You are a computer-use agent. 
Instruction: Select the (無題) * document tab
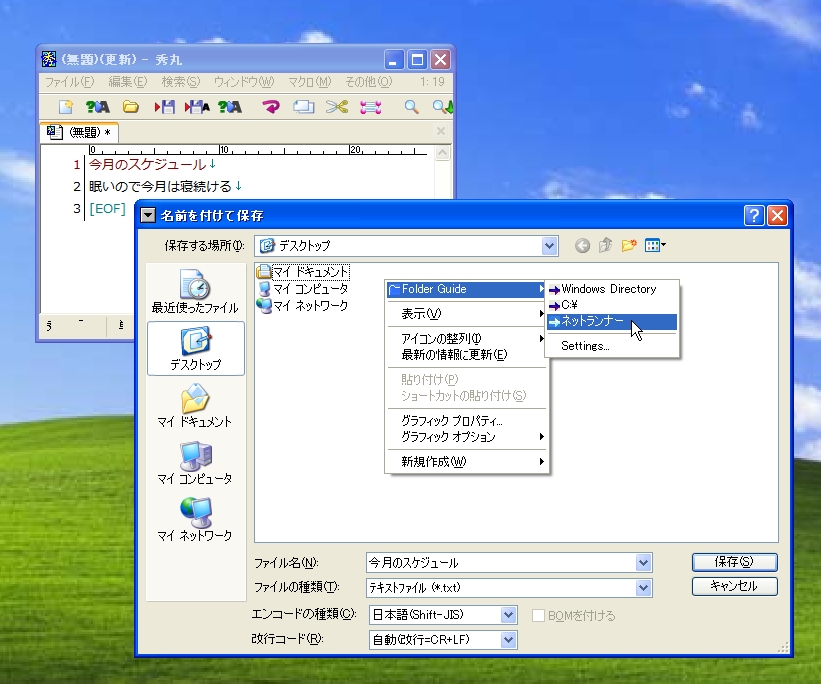80,133
